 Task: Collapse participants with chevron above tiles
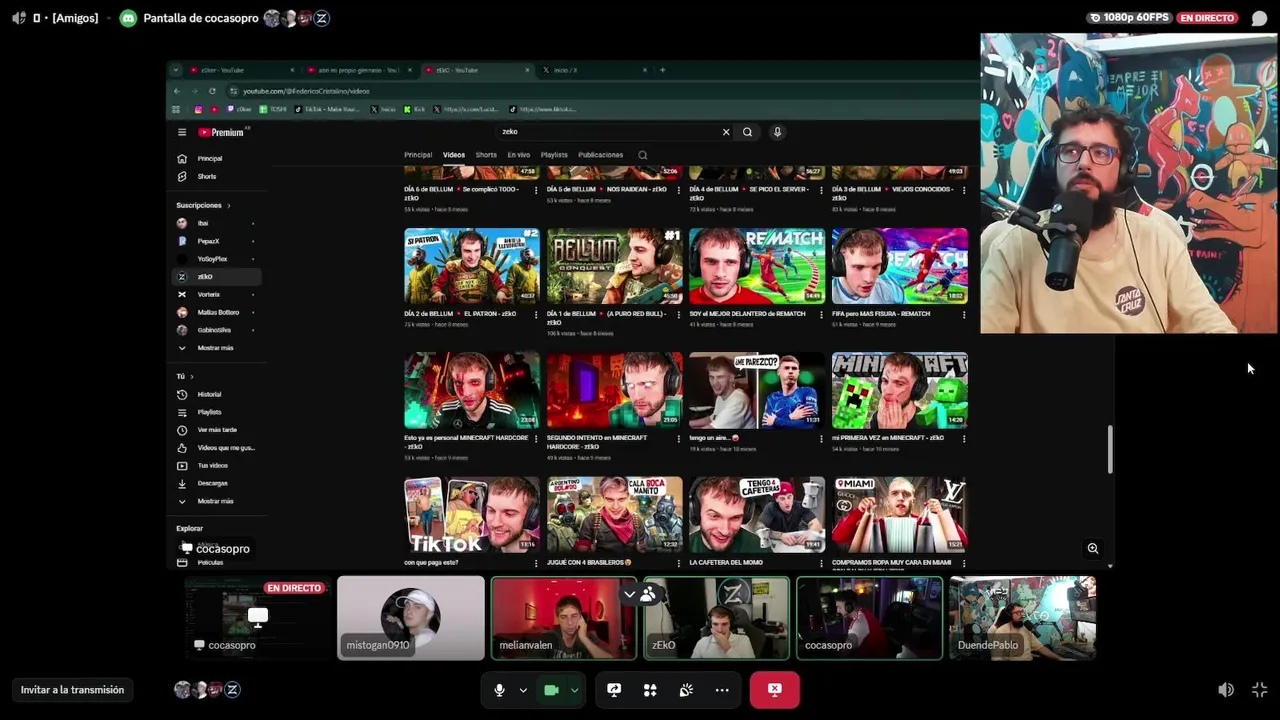point(629,595)
